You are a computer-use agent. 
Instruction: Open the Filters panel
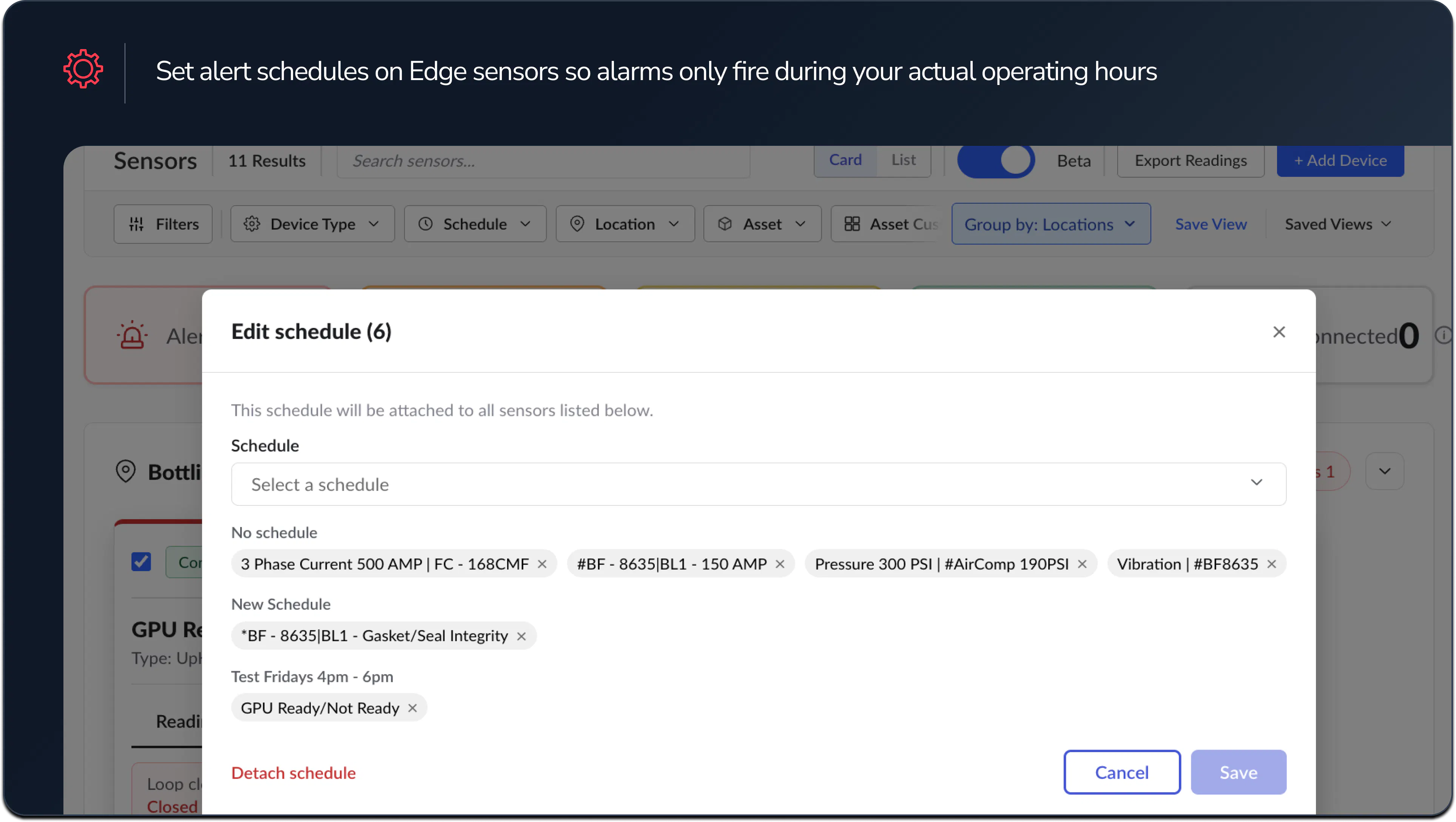point(163,224)
